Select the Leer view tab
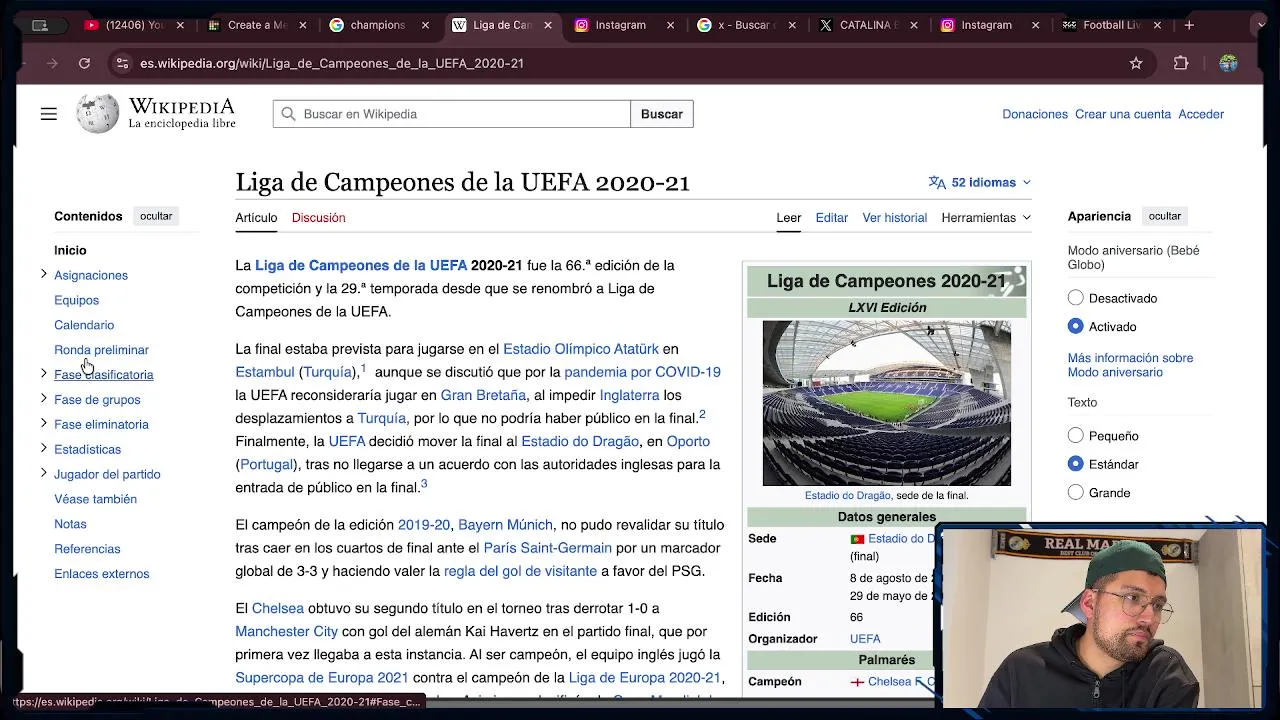The image size is (1280, 720). (789, 217)
